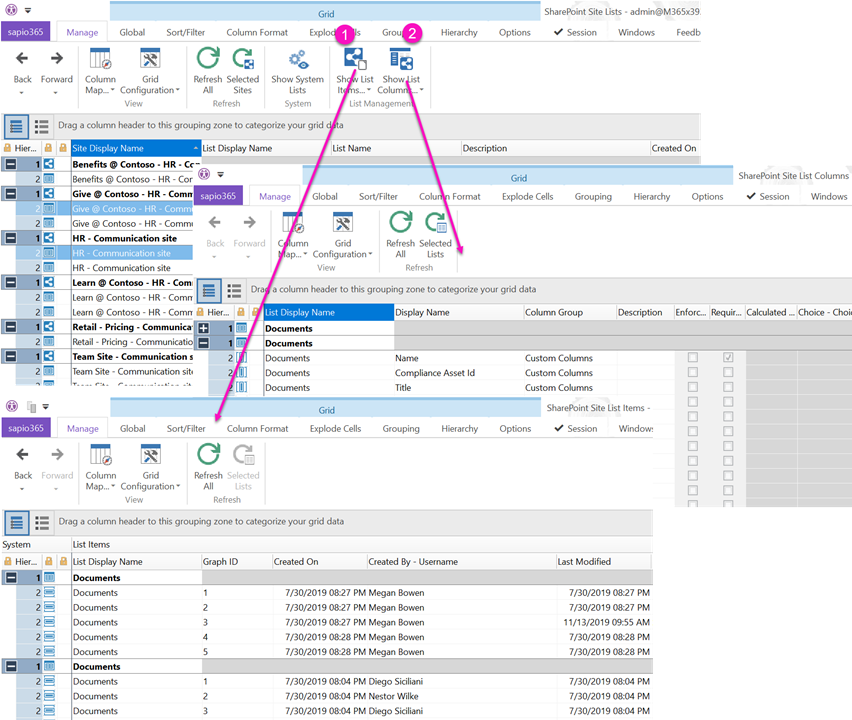Switch to hierarchy view in Site List Items window
The height and width of the screenshot is (720, 852).
point(17,523)
